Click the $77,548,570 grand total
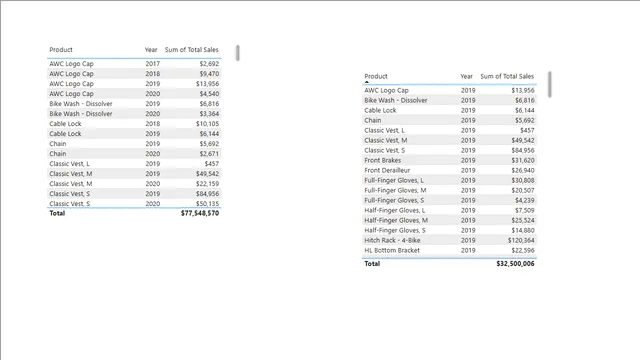The width and height of the screenshot is (640, 360). (x=200, y=213)
